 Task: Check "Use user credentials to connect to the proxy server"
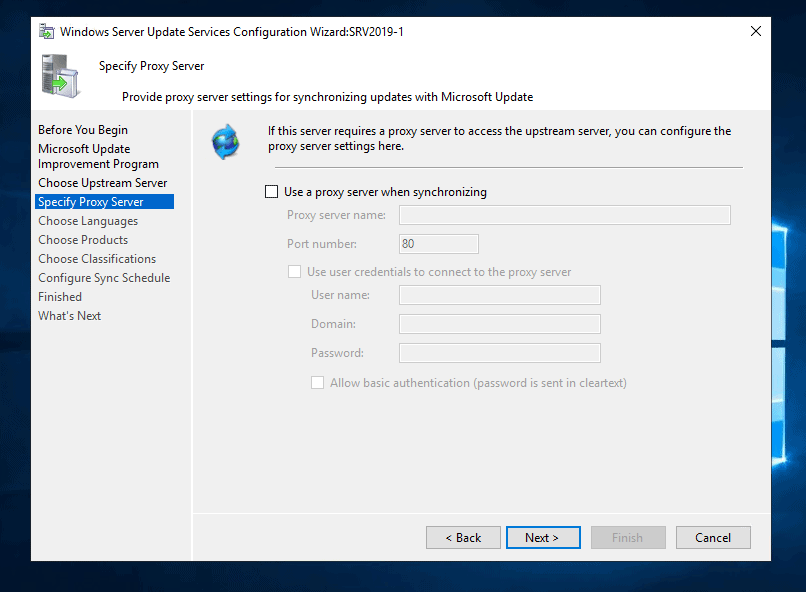(x=294, y=271)
